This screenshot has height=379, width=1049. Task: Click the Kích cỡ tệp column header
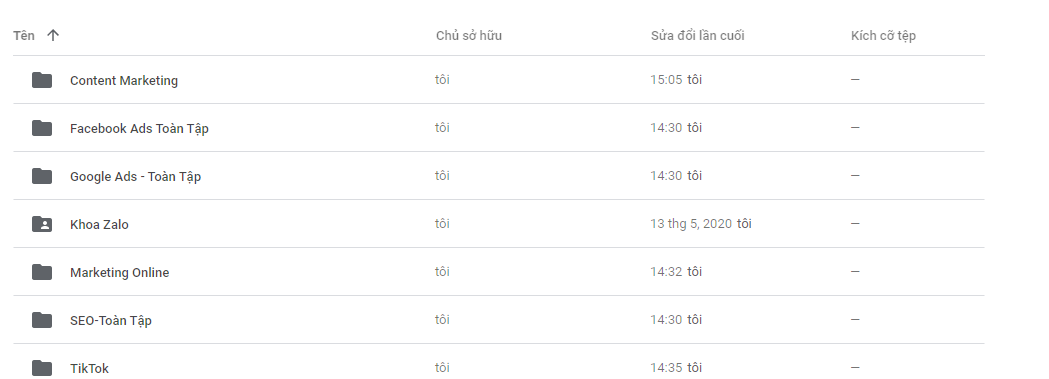[883, 36]
